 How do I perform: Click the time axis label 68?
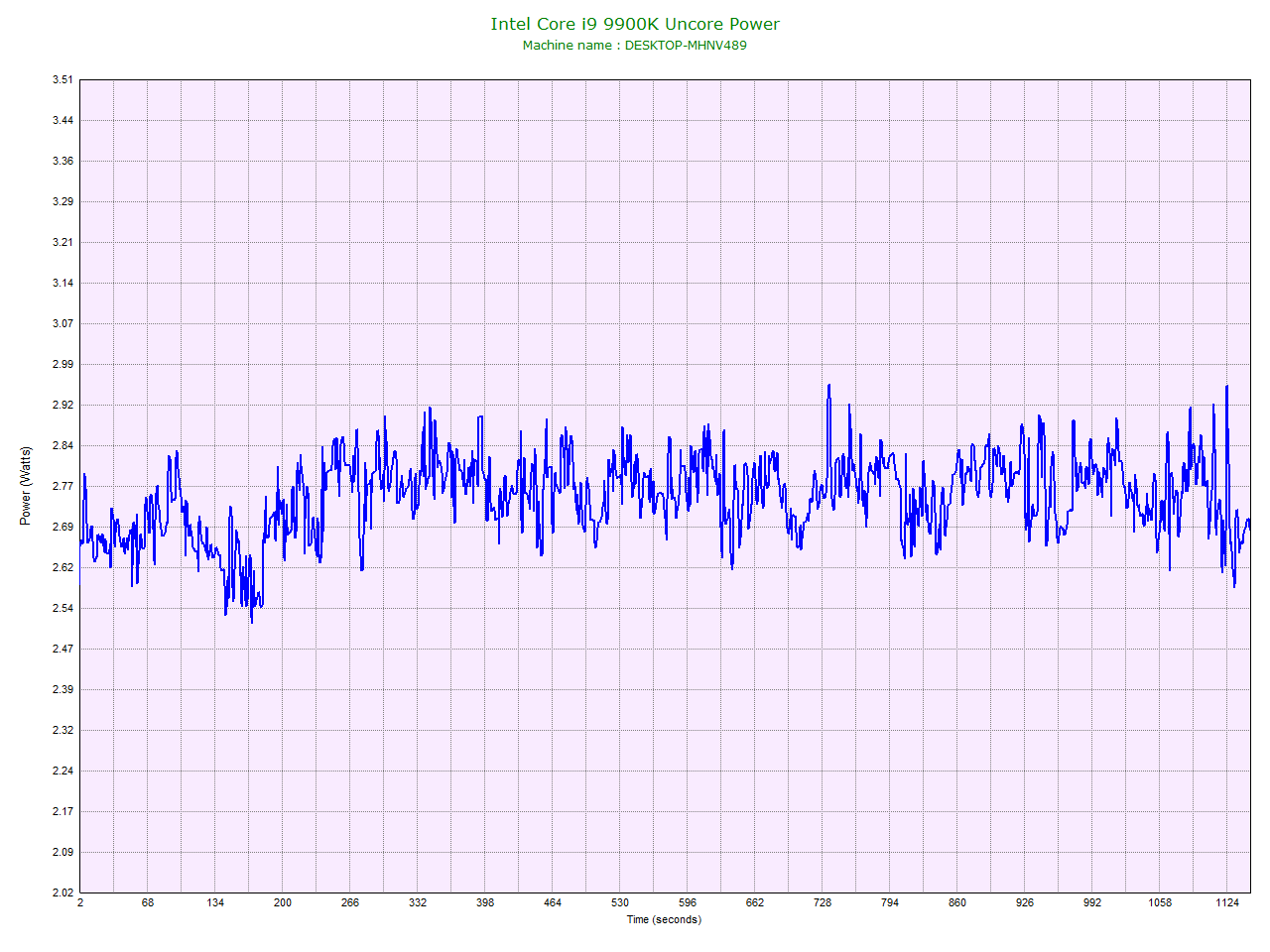148,903
